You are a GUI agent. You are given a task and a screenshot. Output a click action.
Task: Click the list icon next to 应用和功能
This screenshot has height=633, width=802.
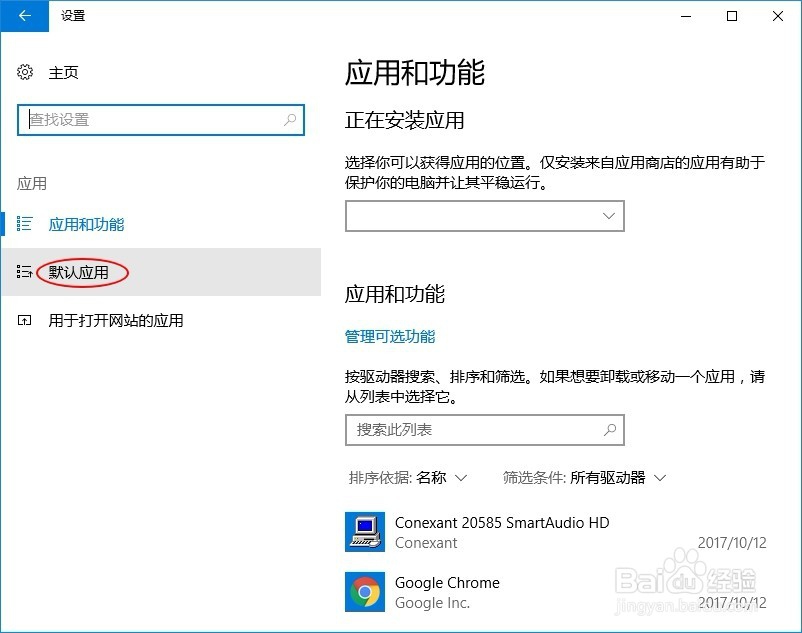pos(24,224)
